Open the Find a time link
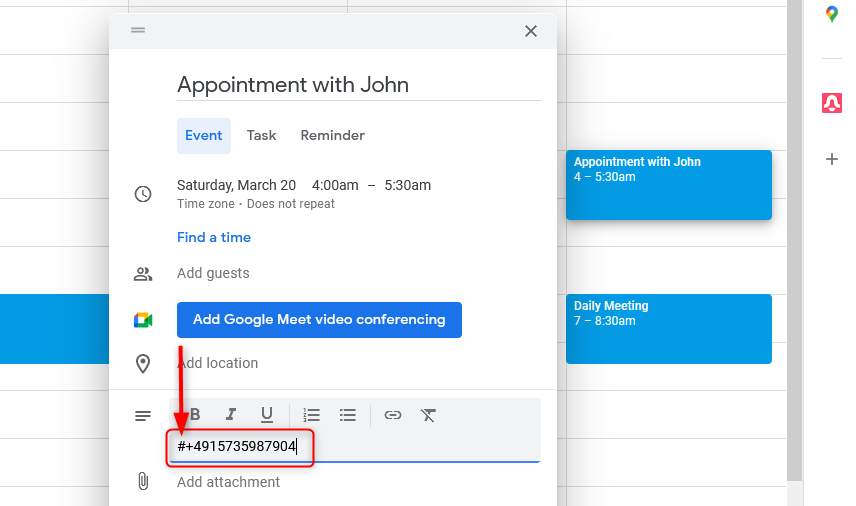Viewport: 856px width, 506px height. (214, 237)
